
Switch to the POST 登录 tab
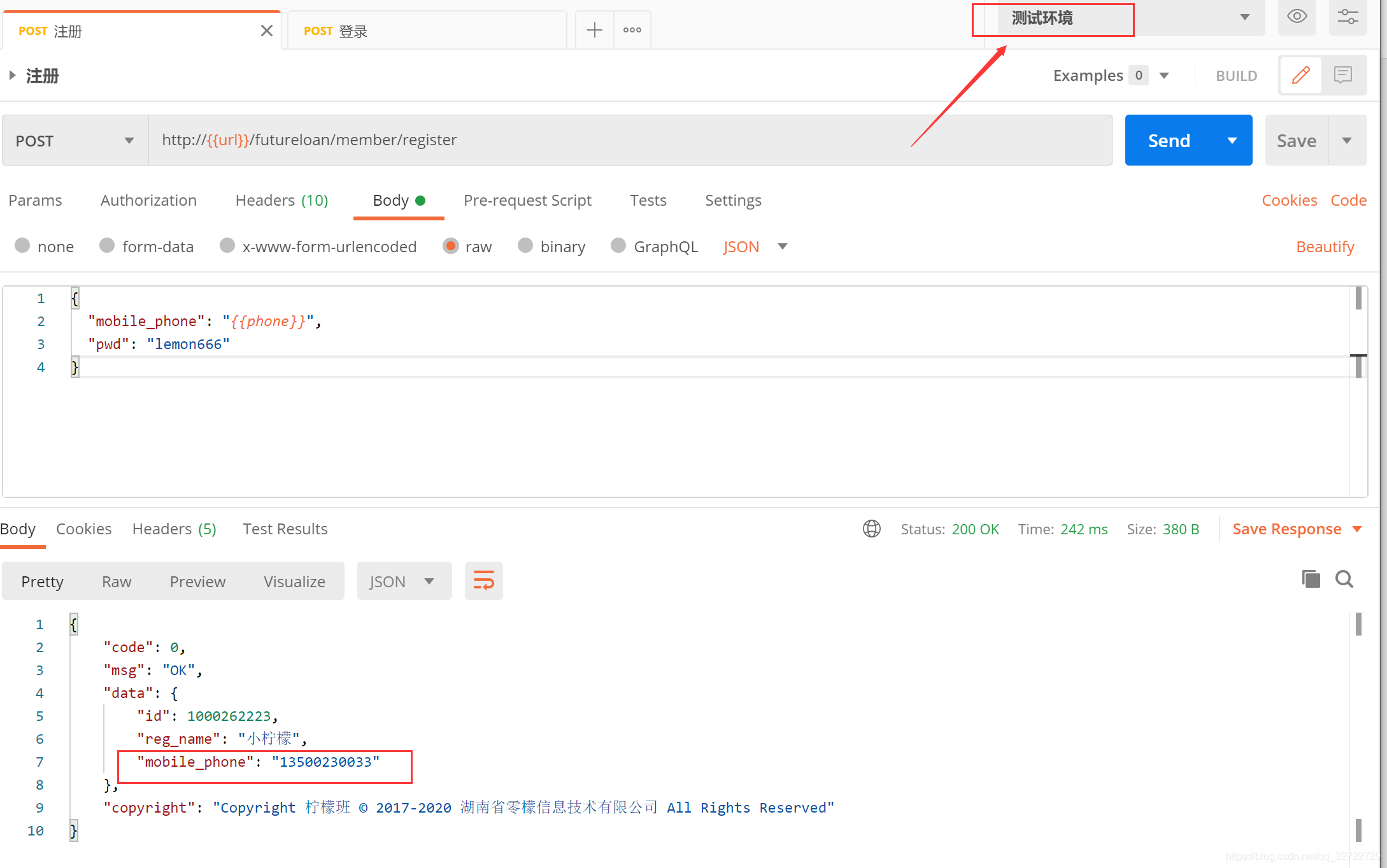pyautogui.click(x=427, y=31)
